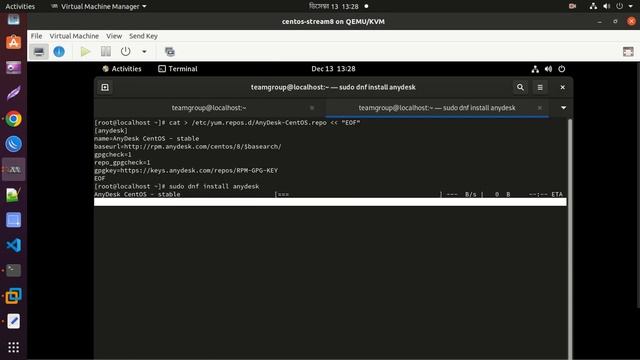Open guest clock Dec 13 13:28

point(333,69)
